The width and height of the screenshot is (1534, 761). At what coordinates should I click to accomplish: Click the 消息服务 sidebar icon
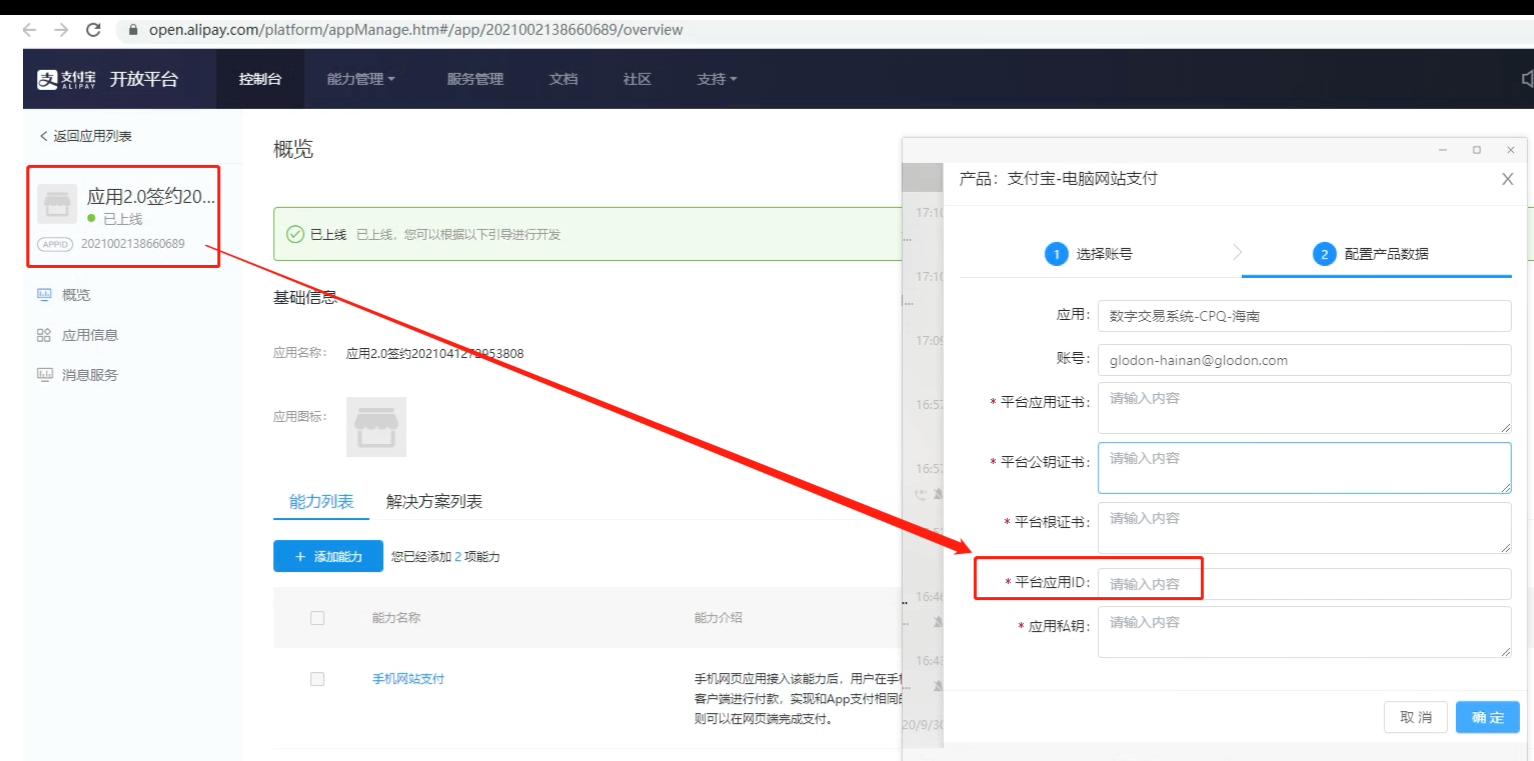pos(44,375)
